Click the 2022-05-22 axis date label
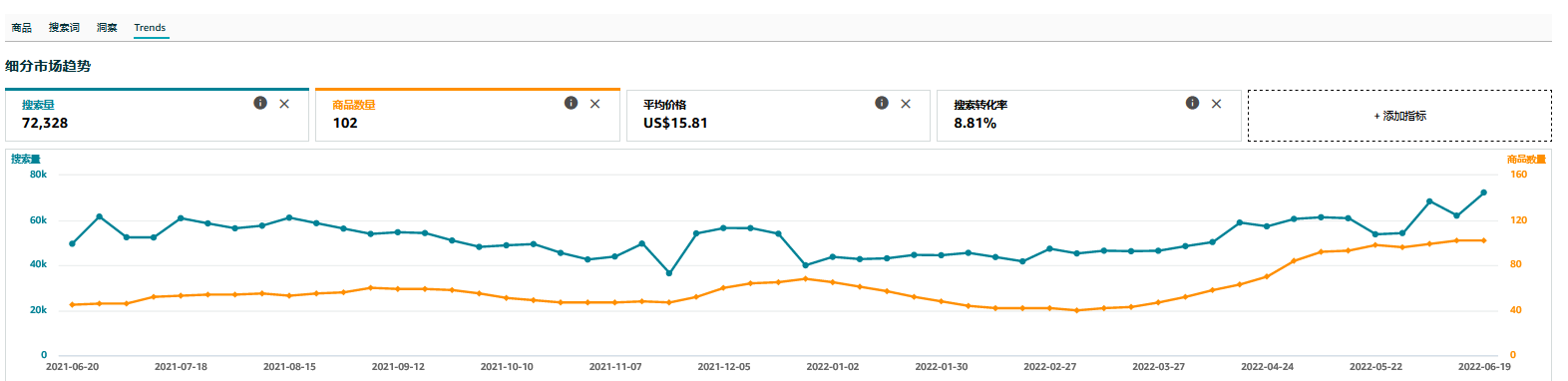 1375,367
